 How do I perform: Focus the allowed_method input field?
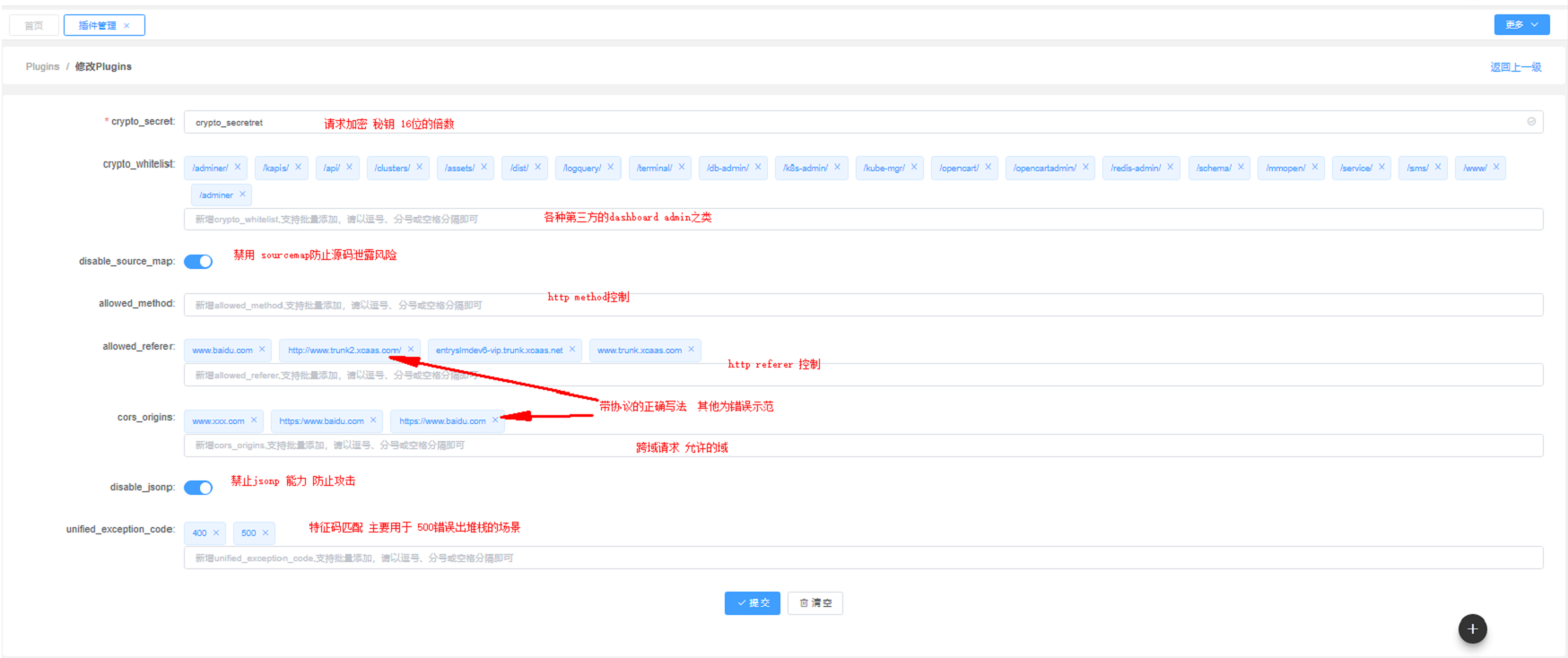pos(861,306)
